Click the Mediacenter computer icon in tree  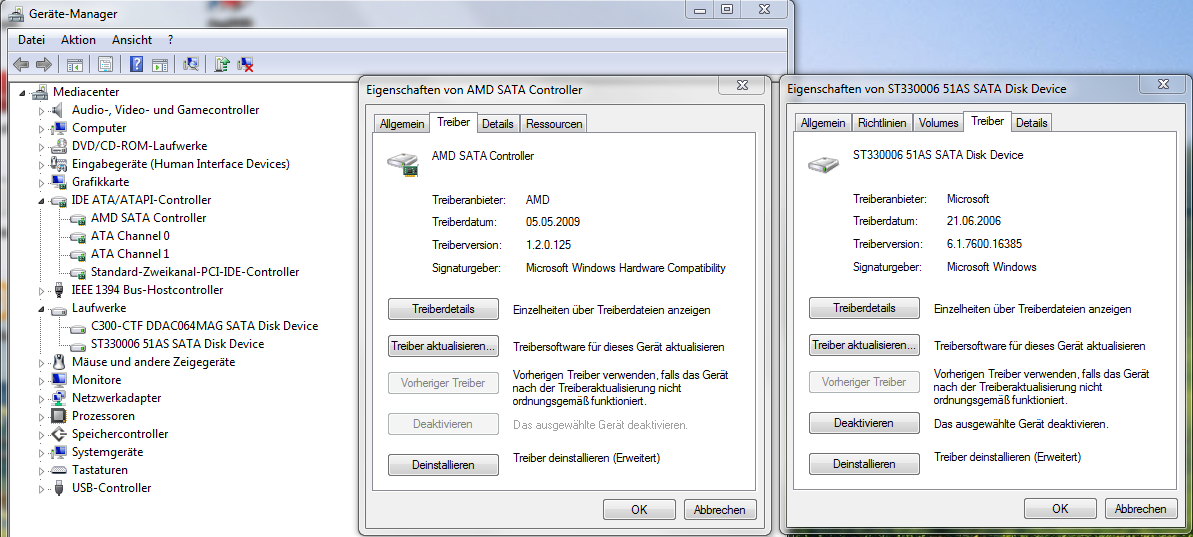[41, 92]
